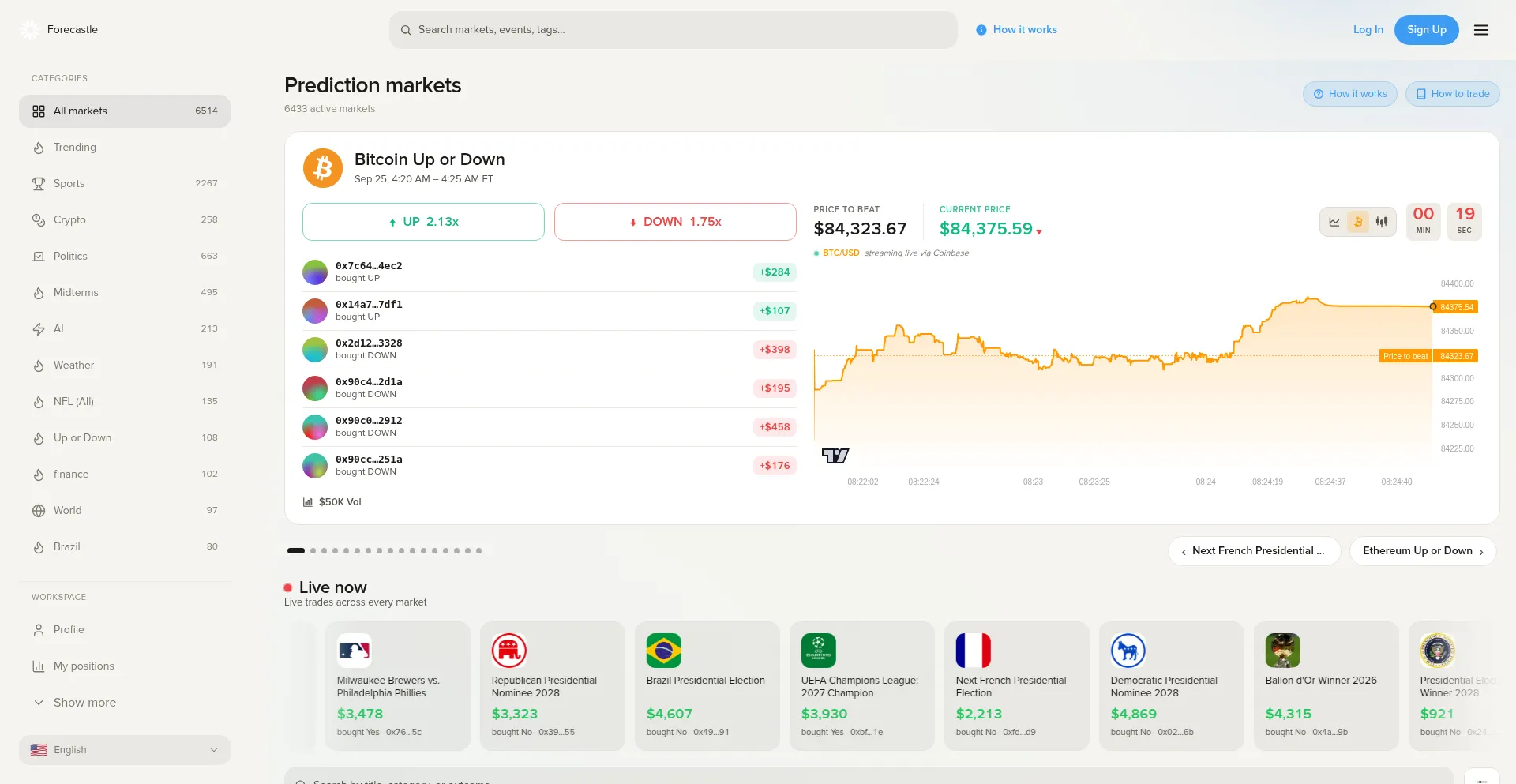Click the bar chart icon beside $50K Vol

point(308,502)
